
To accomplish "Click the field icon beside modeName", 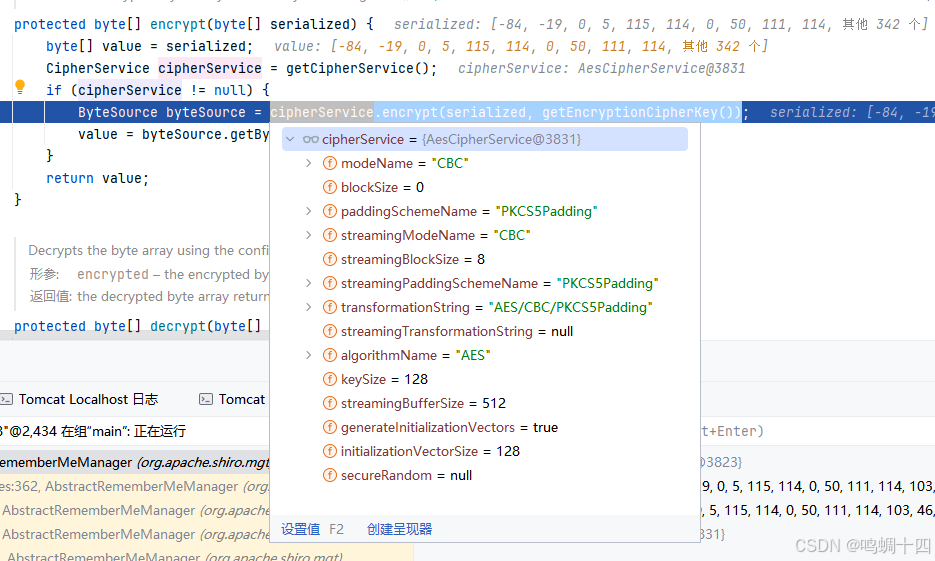I will 330,163.
